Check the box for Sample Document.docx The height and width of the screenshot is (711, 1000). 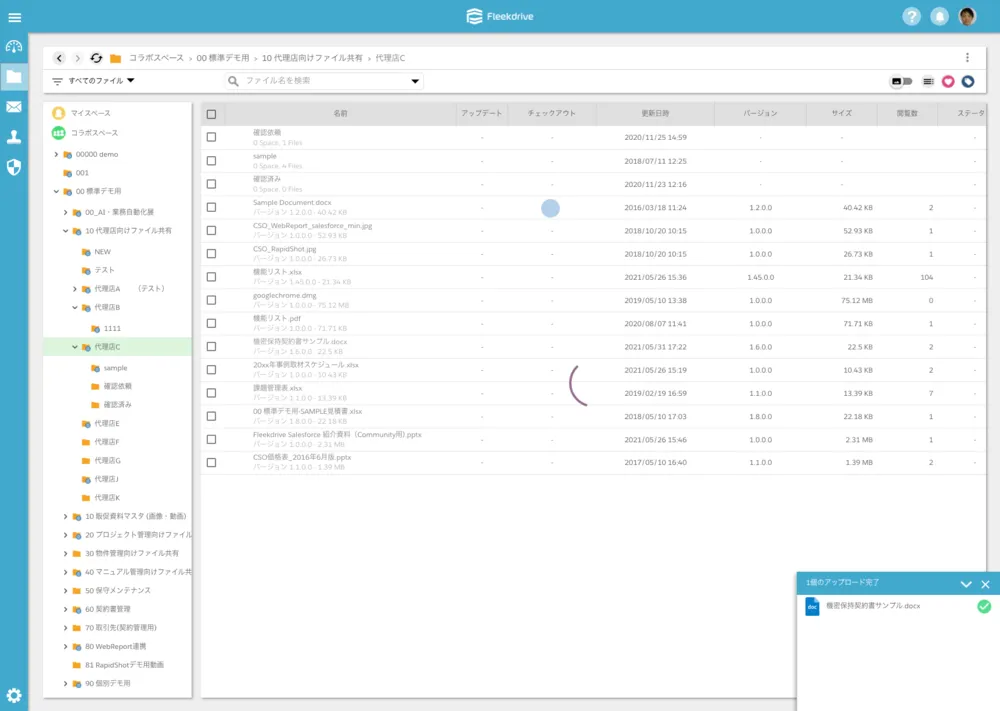point(211,207)
